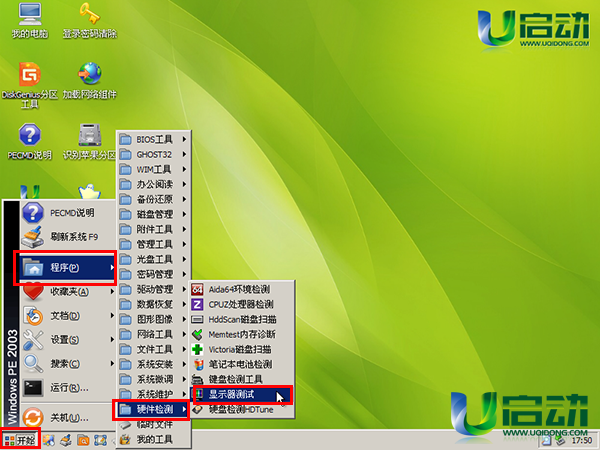Open the 网络工具 folder entry
600x450 pixels.
(x=153, y=334)
